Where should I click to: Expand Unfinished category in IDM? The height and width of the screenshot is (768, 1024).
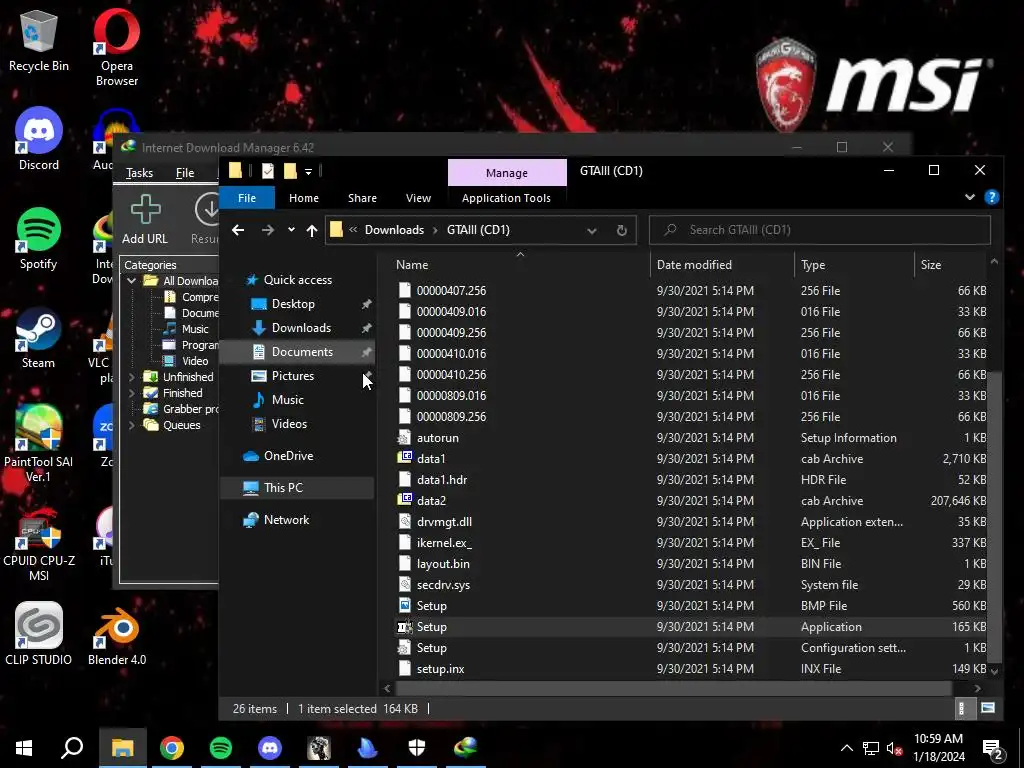click(131, 377)
